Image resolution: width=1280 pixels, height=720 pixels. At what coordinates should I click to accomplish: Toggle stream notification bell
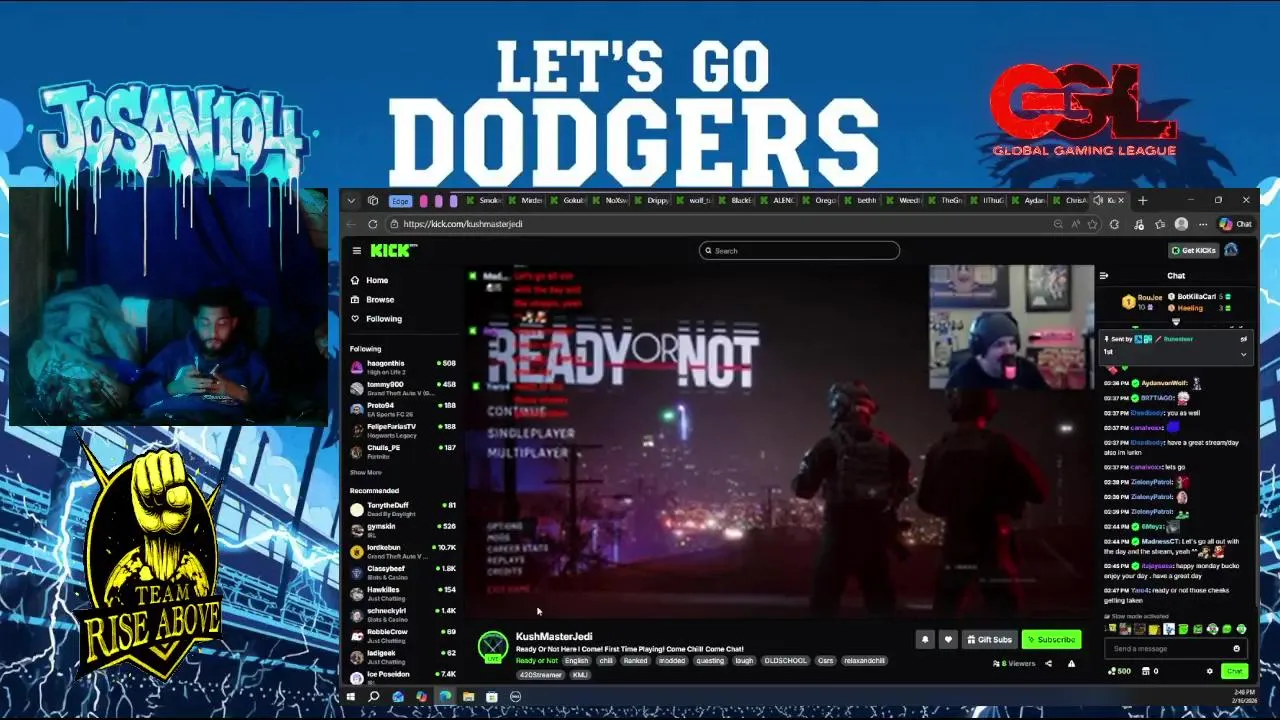tap(925, 640)
